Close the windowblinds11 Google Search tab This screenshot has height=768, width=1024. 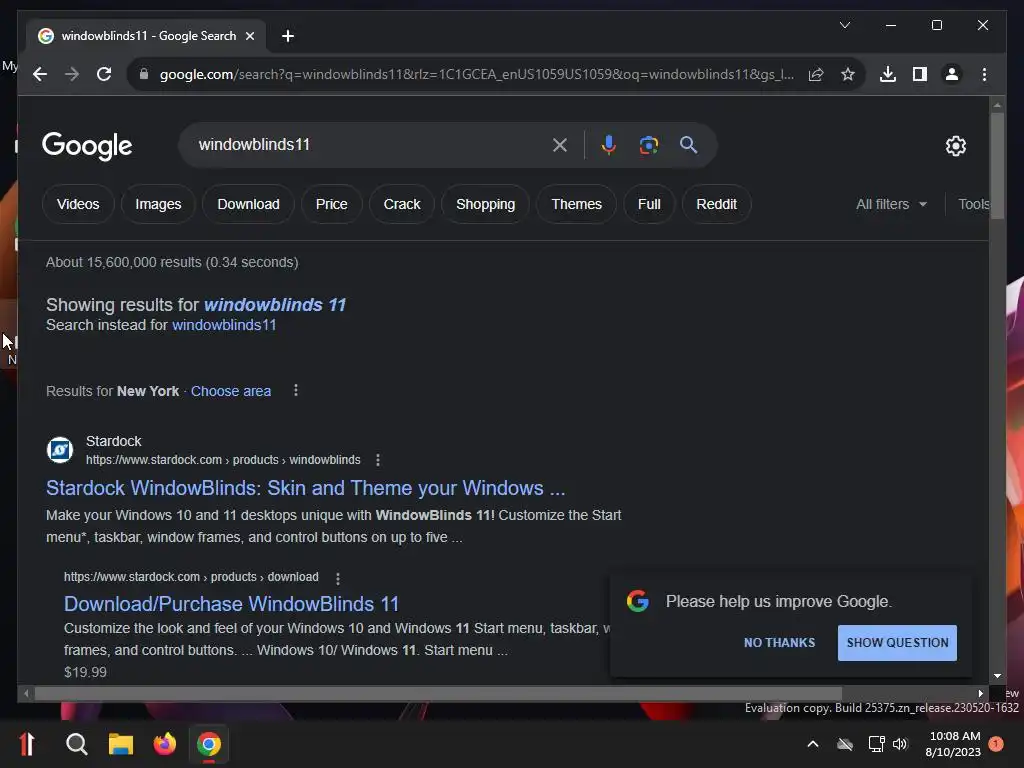[x=249, y=36]
